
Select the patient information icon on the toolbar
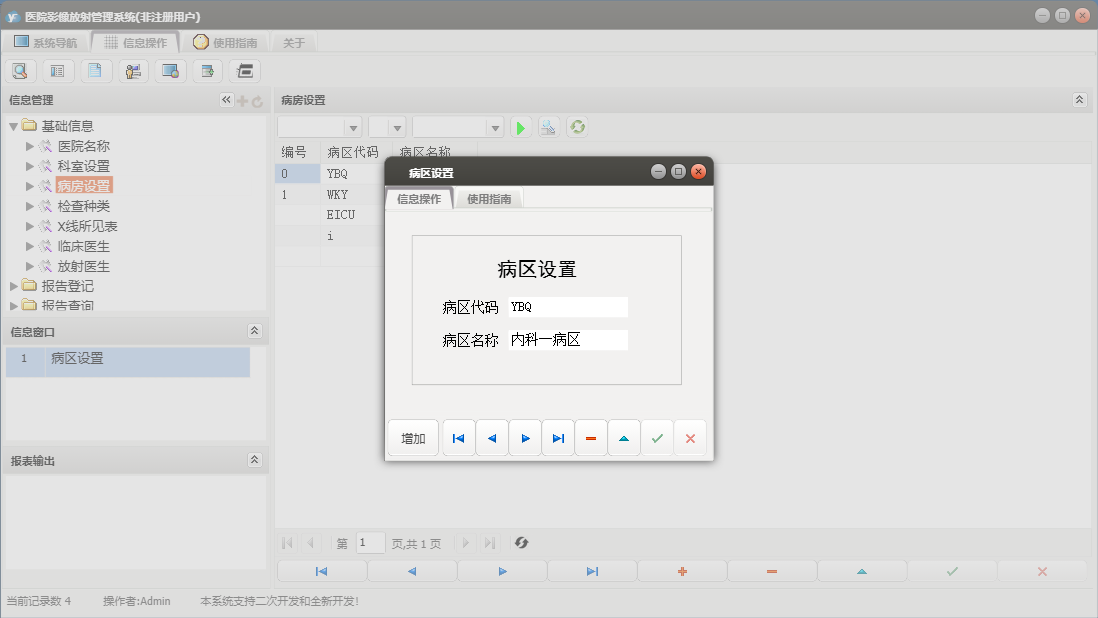(x=132, y=70)
